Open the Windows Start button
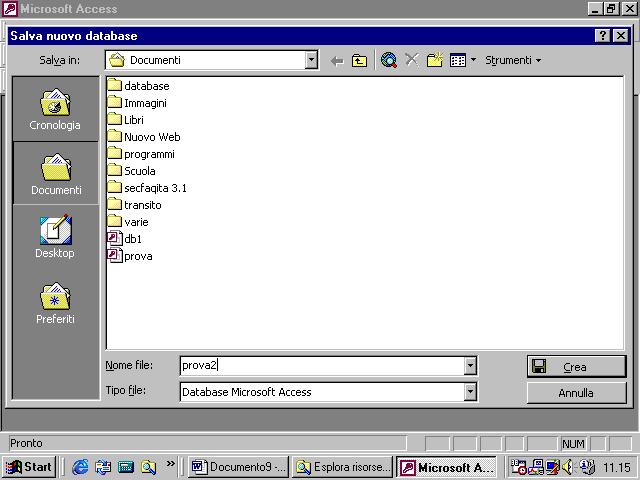The width and height of the screenshot is (640, 480). 29,467
